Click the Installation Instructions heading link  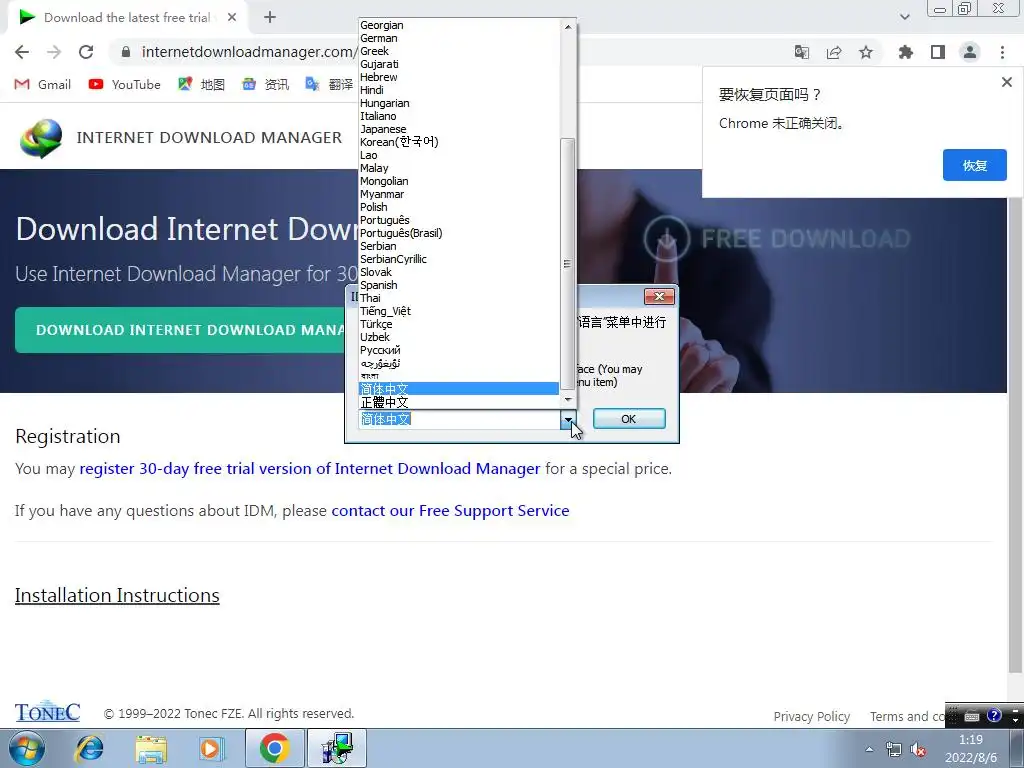click(117, 596)
